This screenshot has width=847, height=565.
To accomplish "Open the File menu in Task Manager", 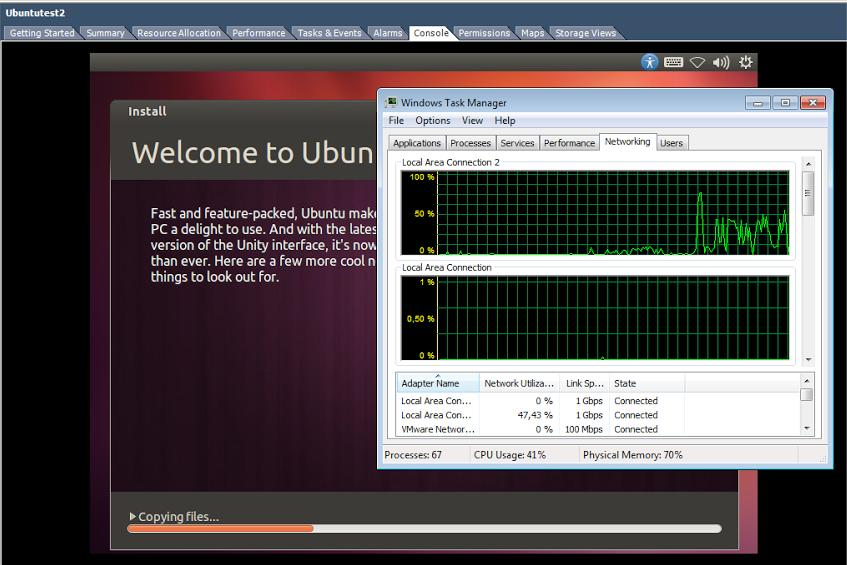I will click(x=396, y=120).
